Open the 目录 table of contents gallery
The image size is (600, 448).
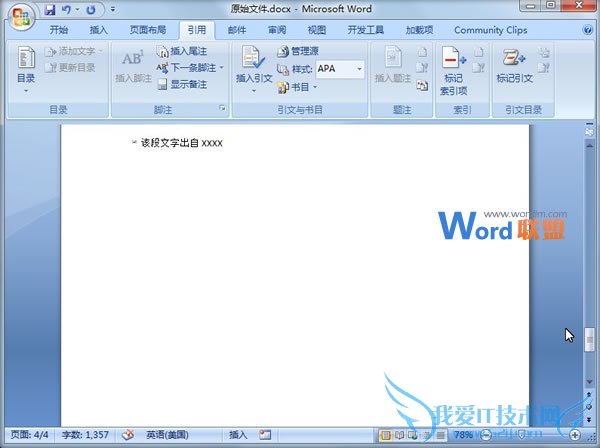pos(26,69)
